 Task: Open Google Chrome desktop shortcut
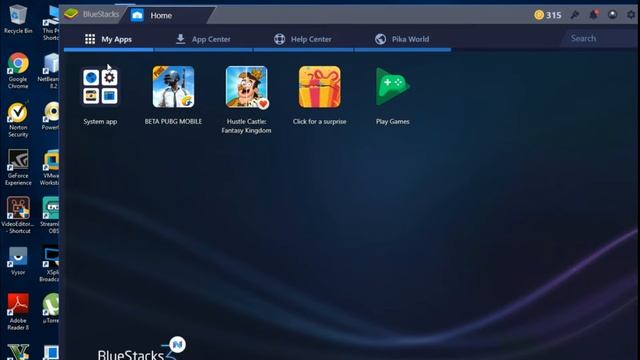18,70
